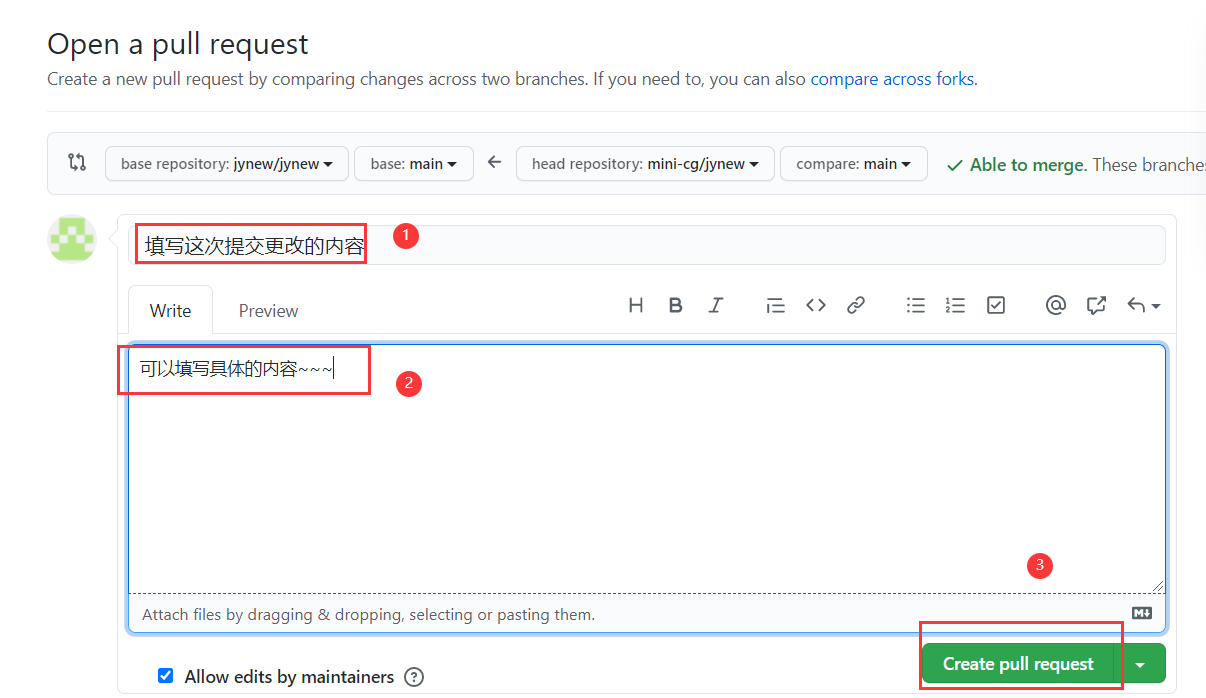Screen dimensions: 1206x698
Task: Open the head repository mini-cg/jynew selector
Action: click(644, 164)
